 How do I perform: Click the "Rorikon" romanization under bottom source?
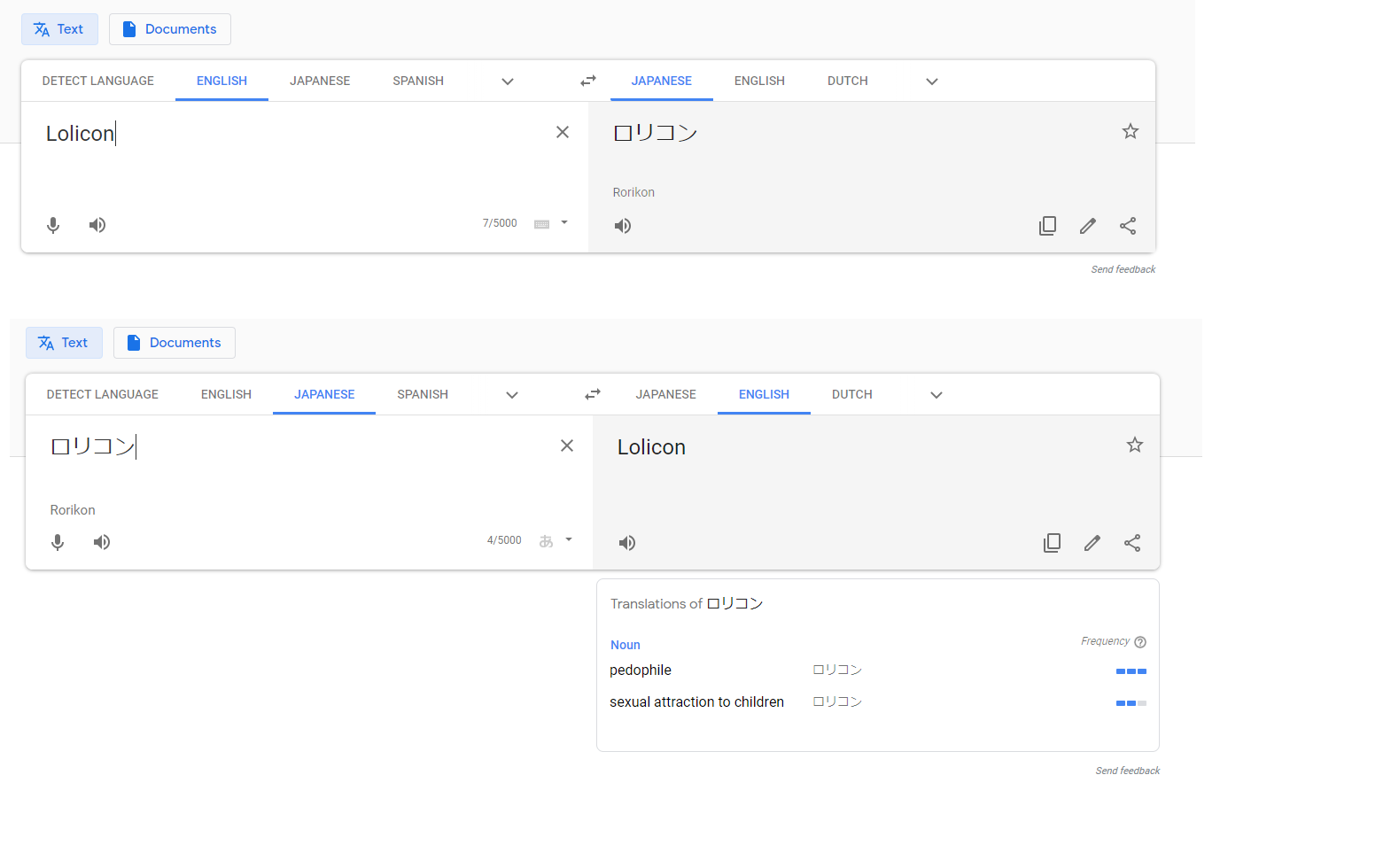[73, 510]
